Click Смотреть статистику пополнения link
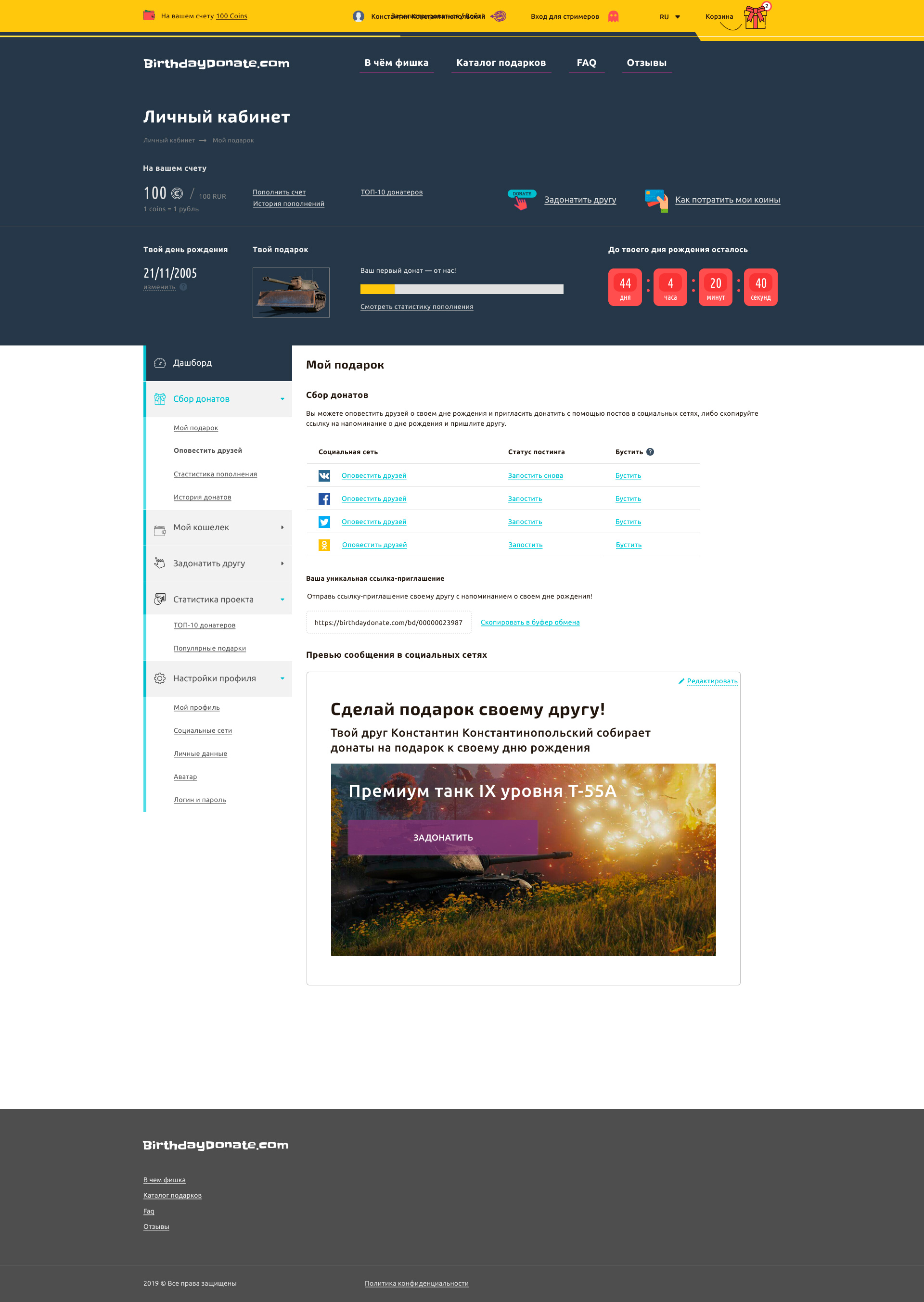Image resolution: width=924 pixels, height=1302 pixels. tap(416, 306)
